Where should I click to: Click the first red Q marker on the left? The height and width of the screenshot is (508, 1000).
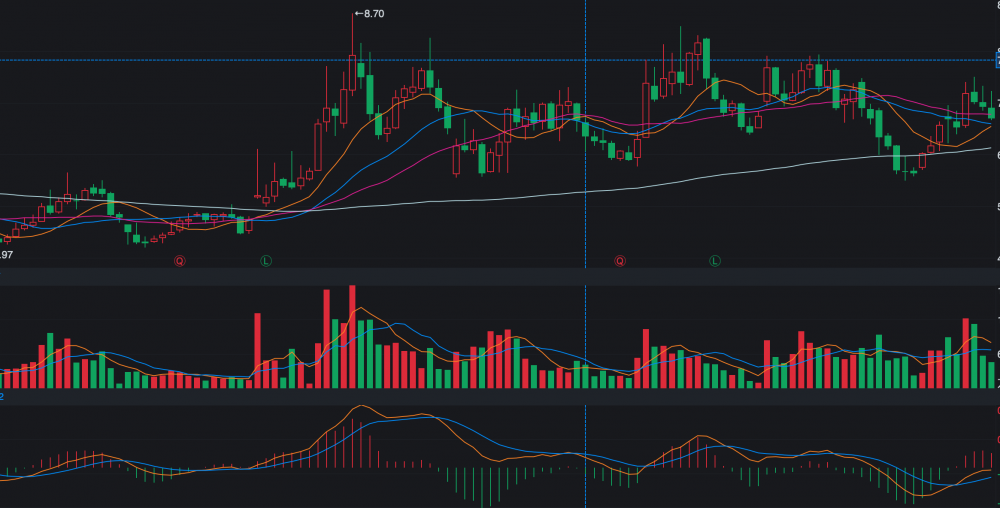click(180, 261)
